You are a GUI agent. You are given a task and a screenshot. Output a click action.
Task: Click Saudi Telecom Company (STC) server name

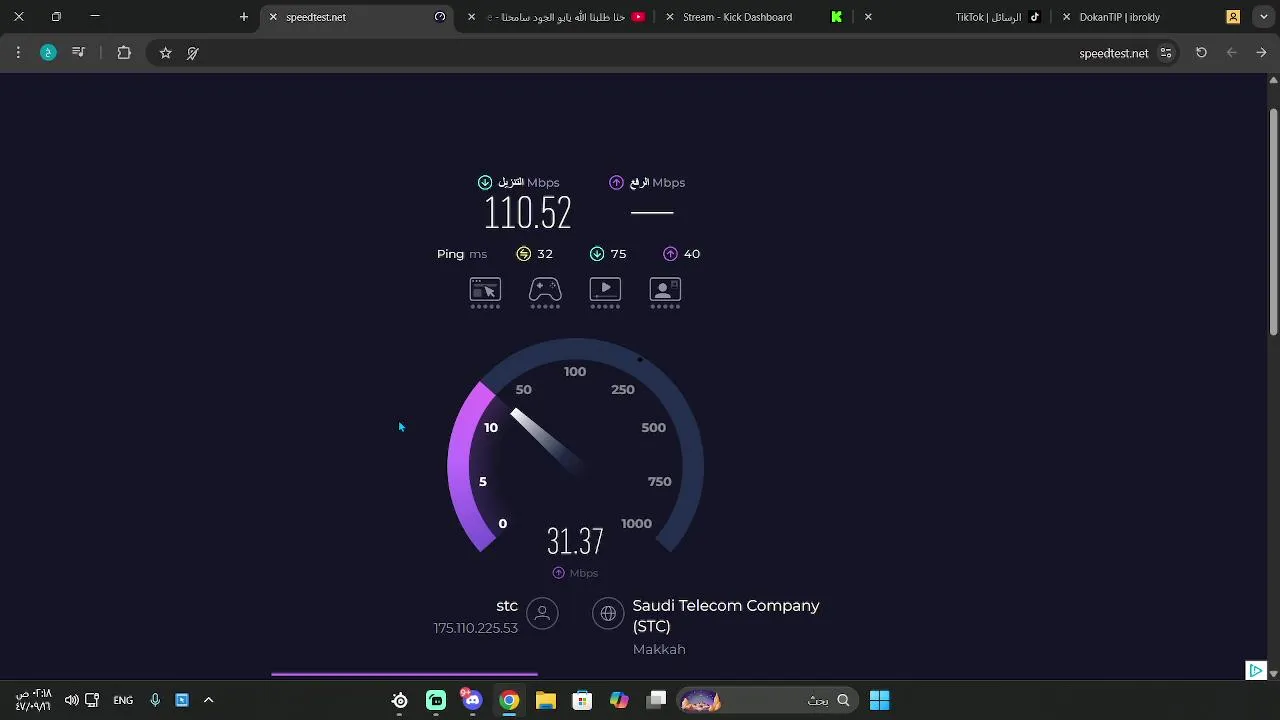pyautogui.click(x=726, y=616)
